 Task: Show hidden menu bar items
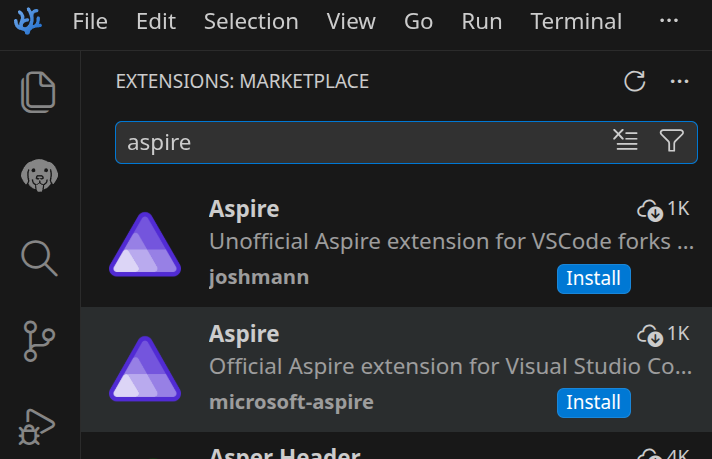(669, 20)
